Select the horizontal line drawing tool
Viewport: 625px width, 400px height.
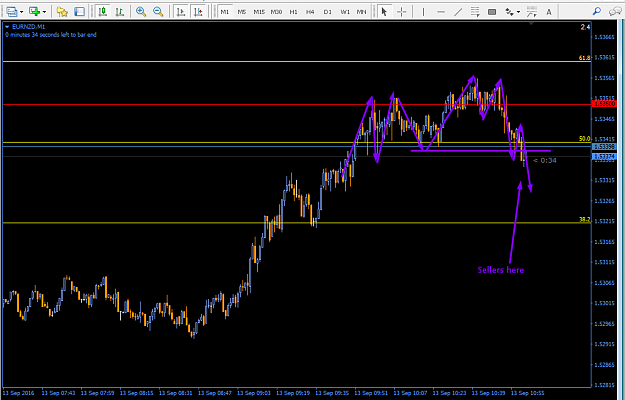441,12
